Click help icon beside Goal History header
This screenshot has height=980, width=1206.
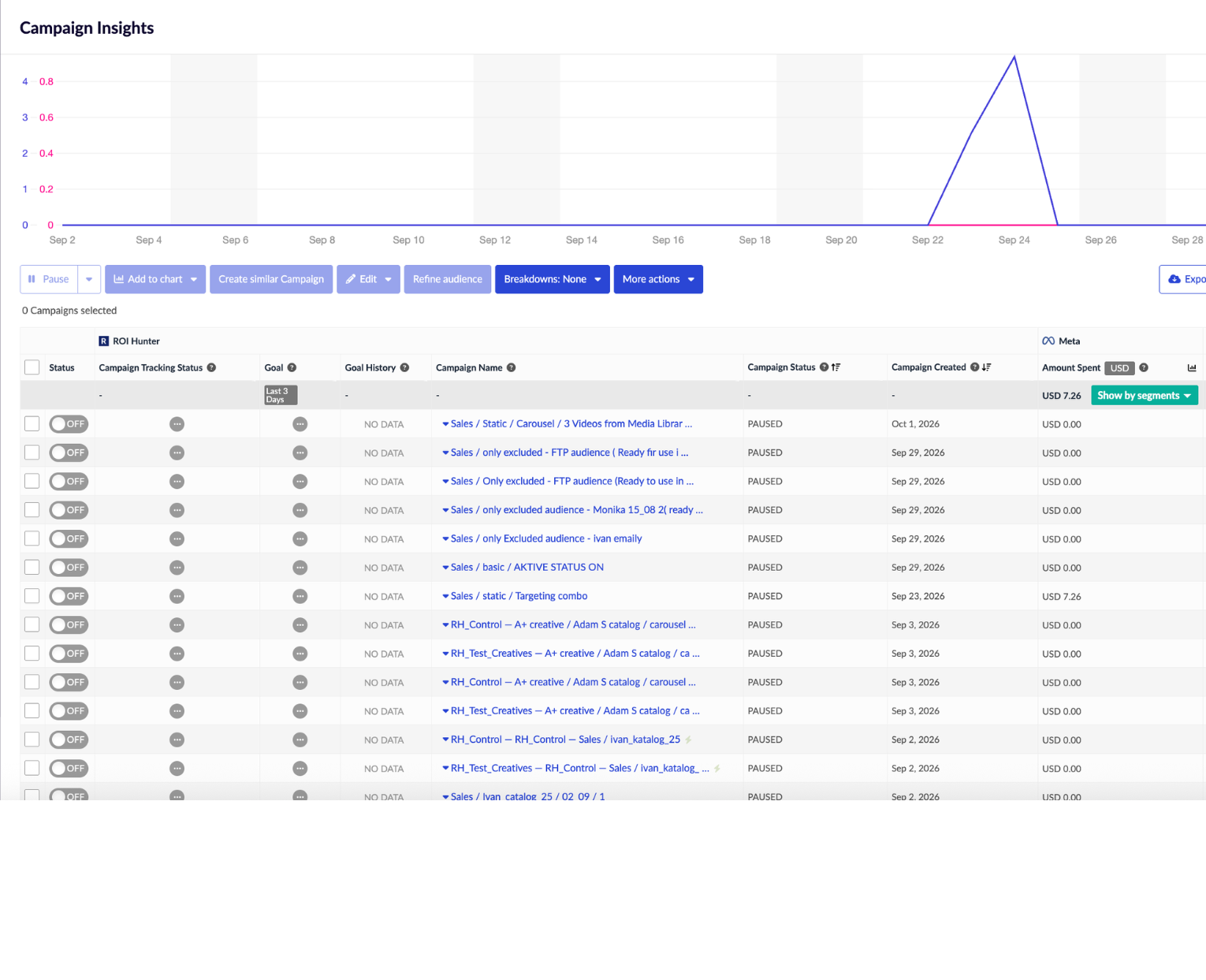[404, 367]
